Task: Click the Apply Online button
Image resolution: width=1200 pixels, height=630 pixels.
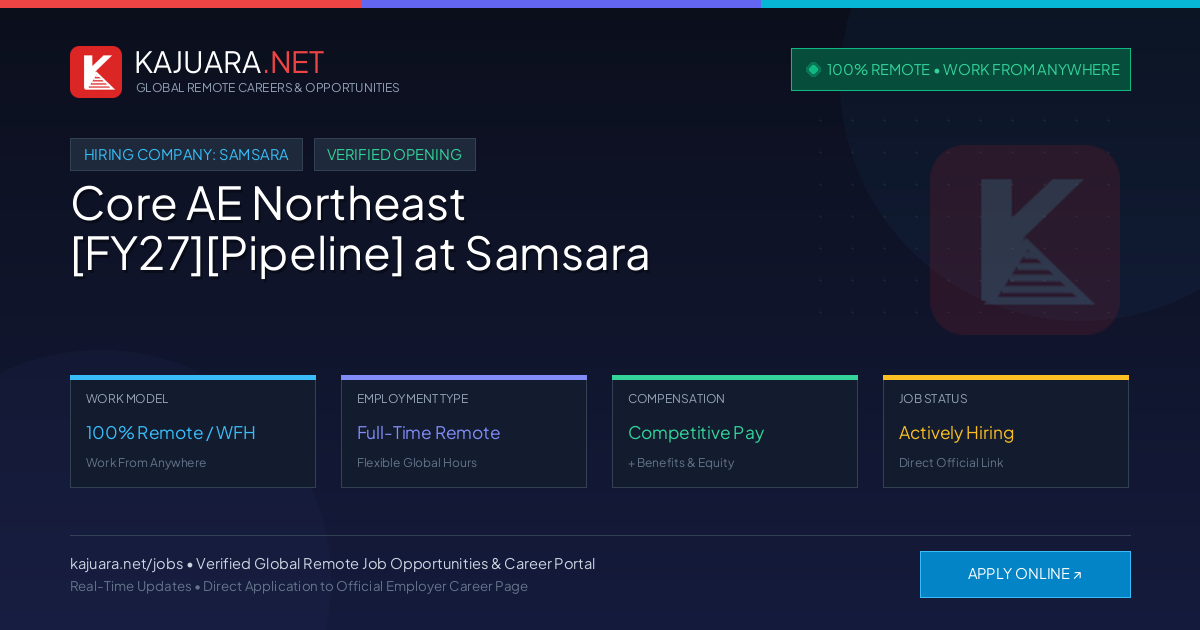Action: click(1025, 574)
